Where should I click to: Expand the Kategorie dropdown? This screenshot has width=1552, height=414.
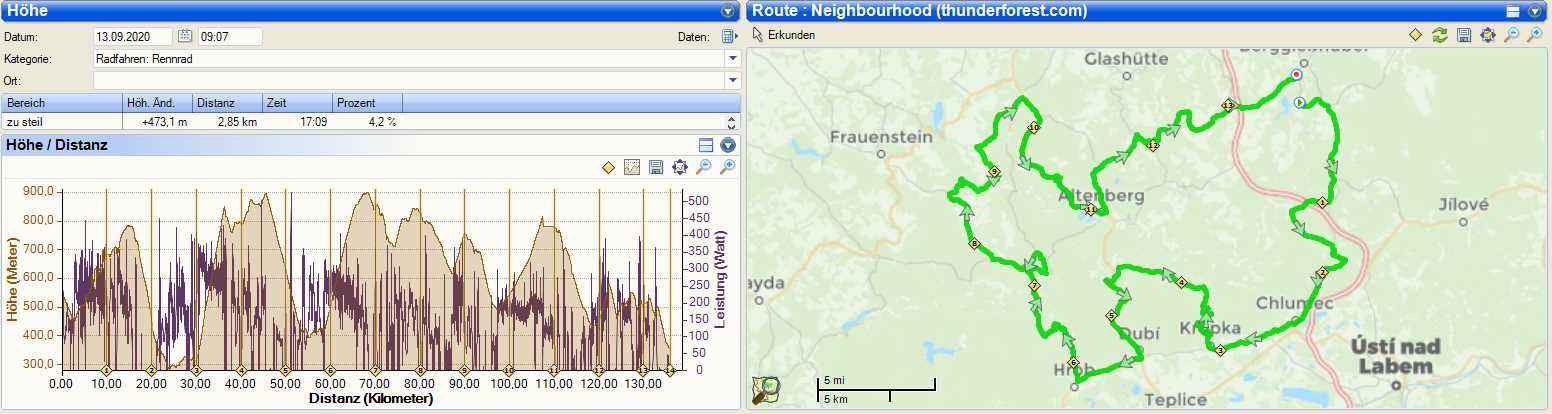coord(732,59)
